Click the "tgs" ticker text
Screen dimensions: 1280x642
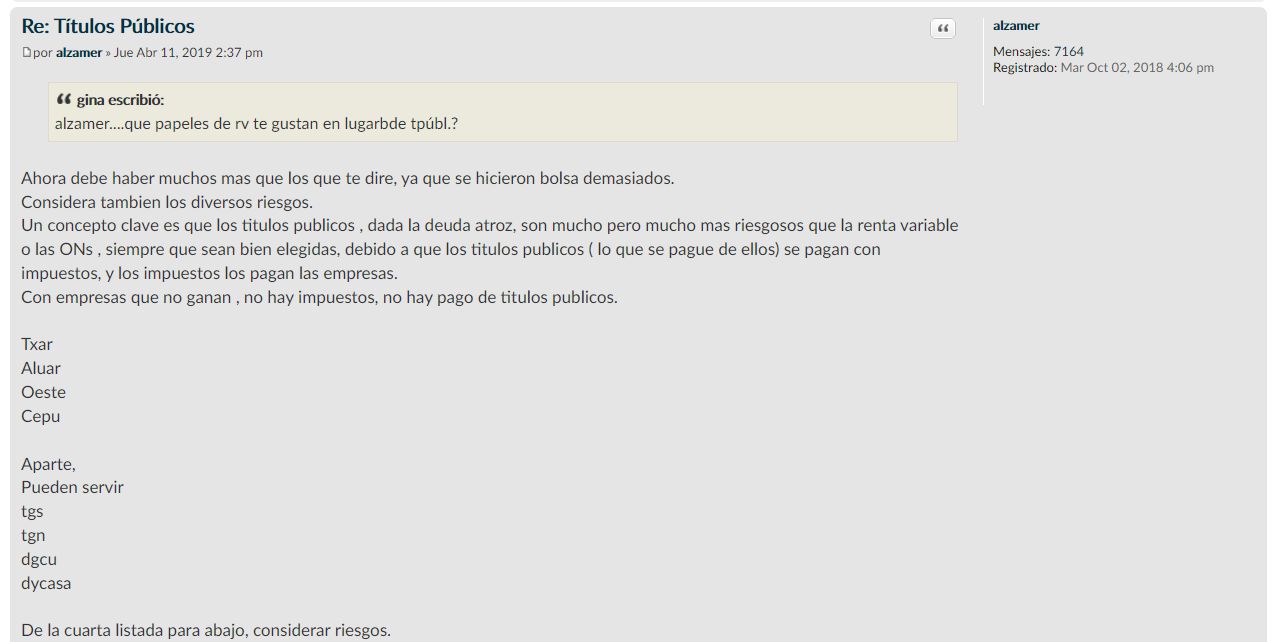pos(32,512)
